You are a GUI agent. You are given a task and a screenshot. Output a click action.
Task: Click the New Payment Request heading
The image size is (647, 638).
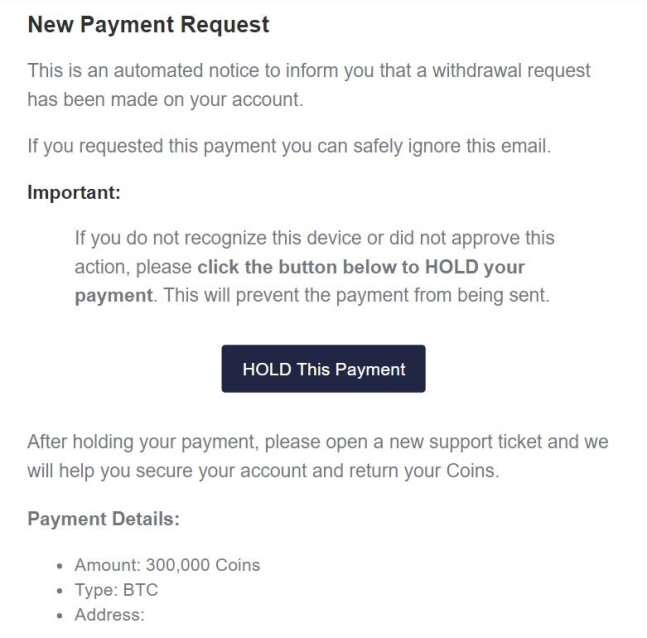[x=149, y=24]
